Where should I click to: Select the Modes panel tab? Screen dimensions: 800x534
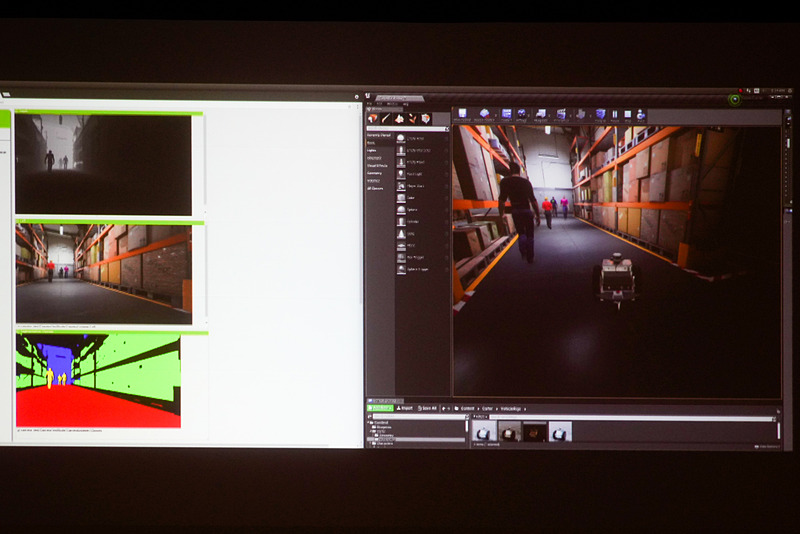point(384,109)
